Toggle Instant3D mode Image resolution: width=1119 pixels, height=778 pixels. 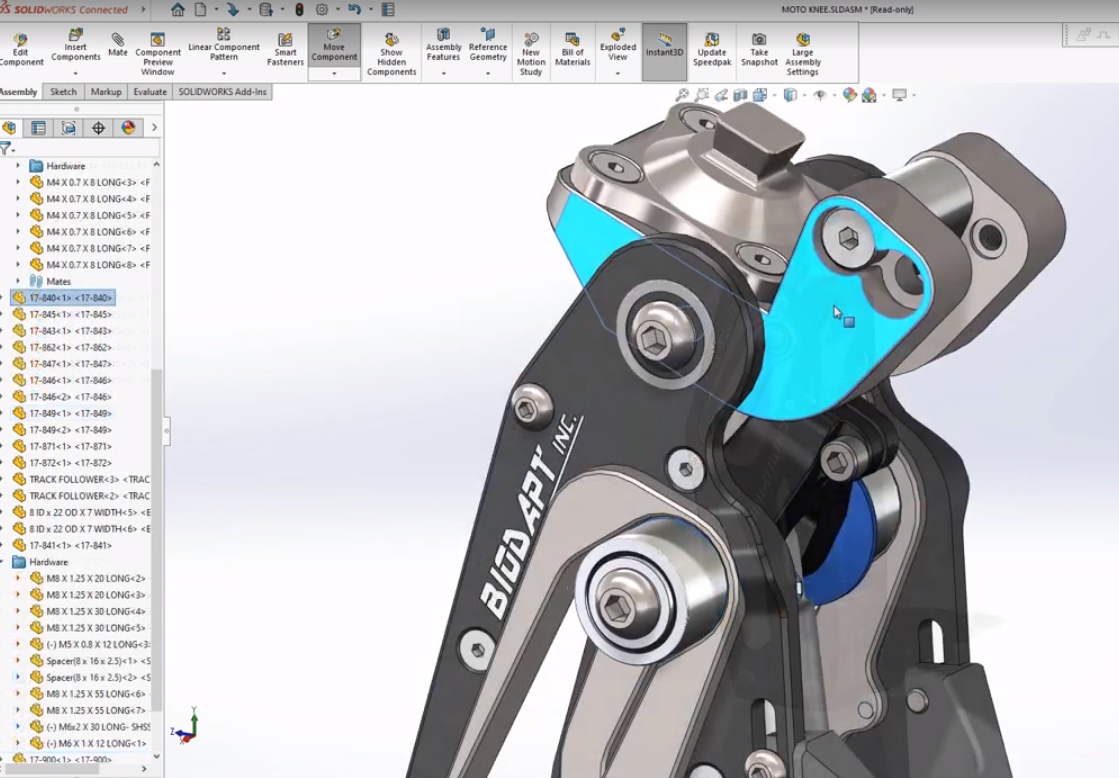pyautogui.click(x=666, y=47)
